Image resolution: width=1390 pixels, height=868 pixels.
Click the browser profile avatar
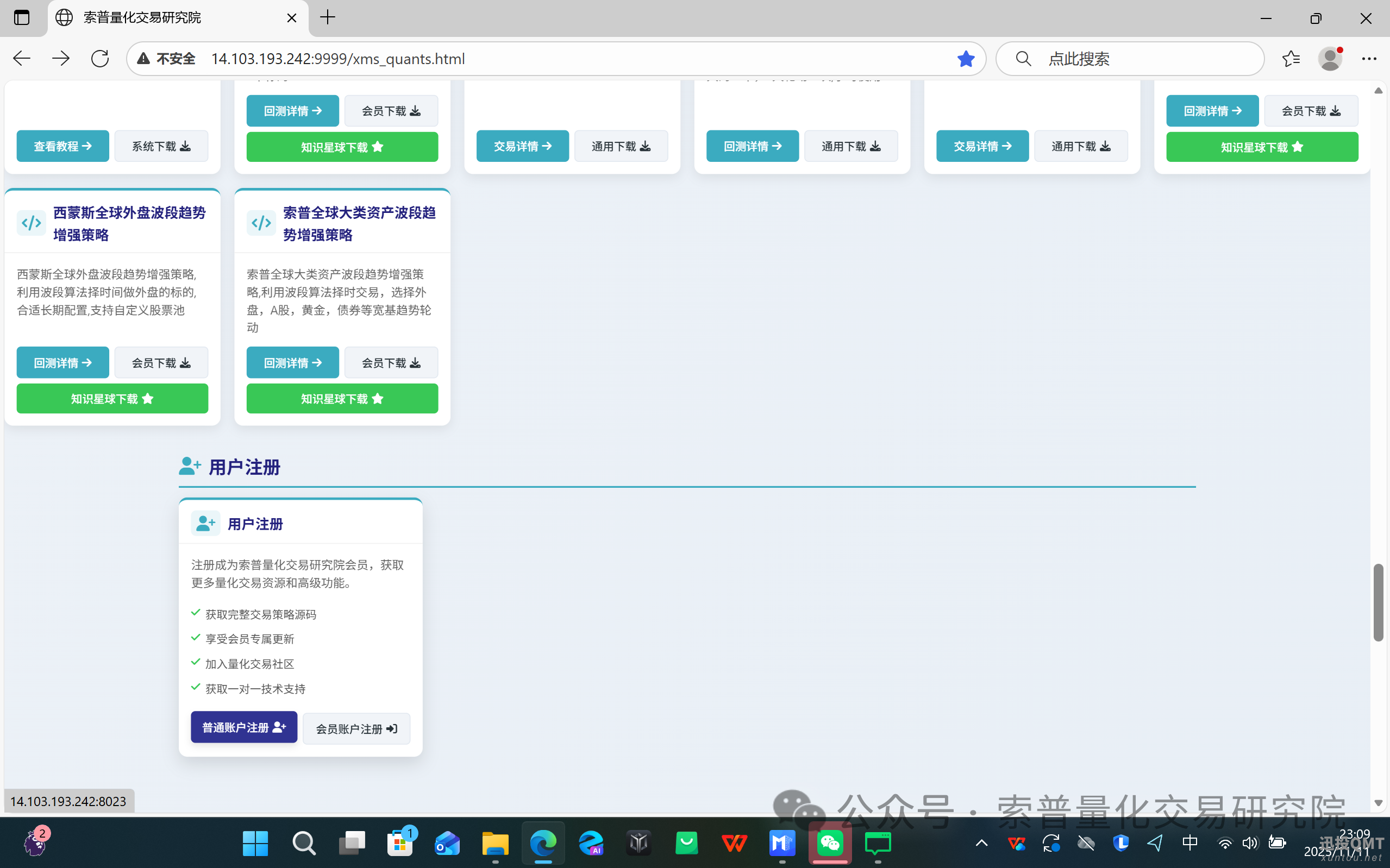tap(1331, 58)
